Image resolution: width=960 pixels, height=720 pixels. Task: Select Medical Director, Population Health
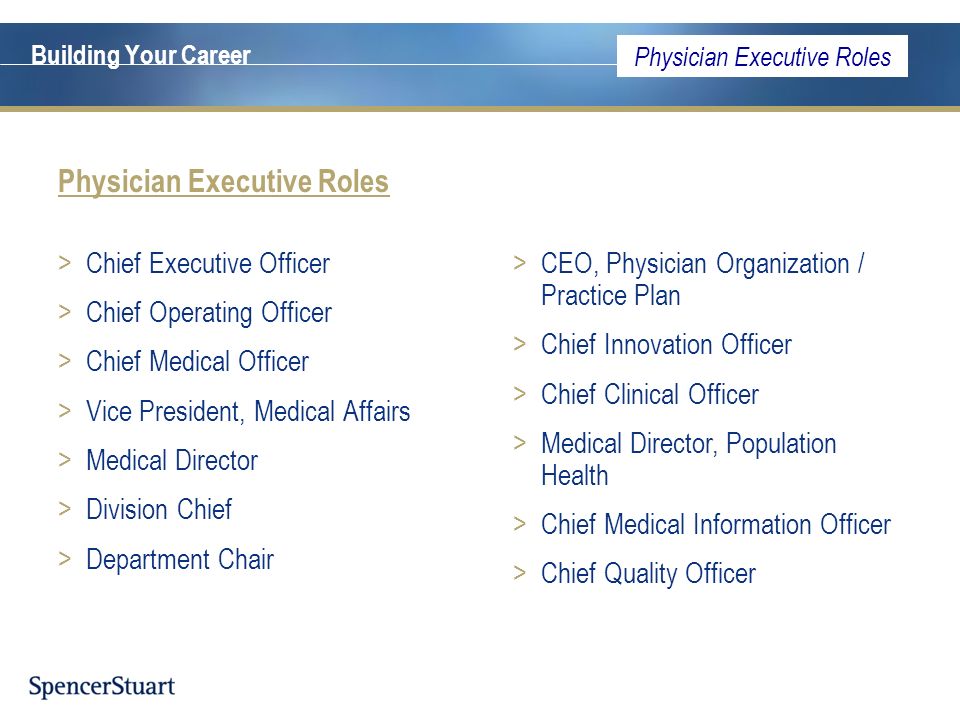tap(689, 459)
